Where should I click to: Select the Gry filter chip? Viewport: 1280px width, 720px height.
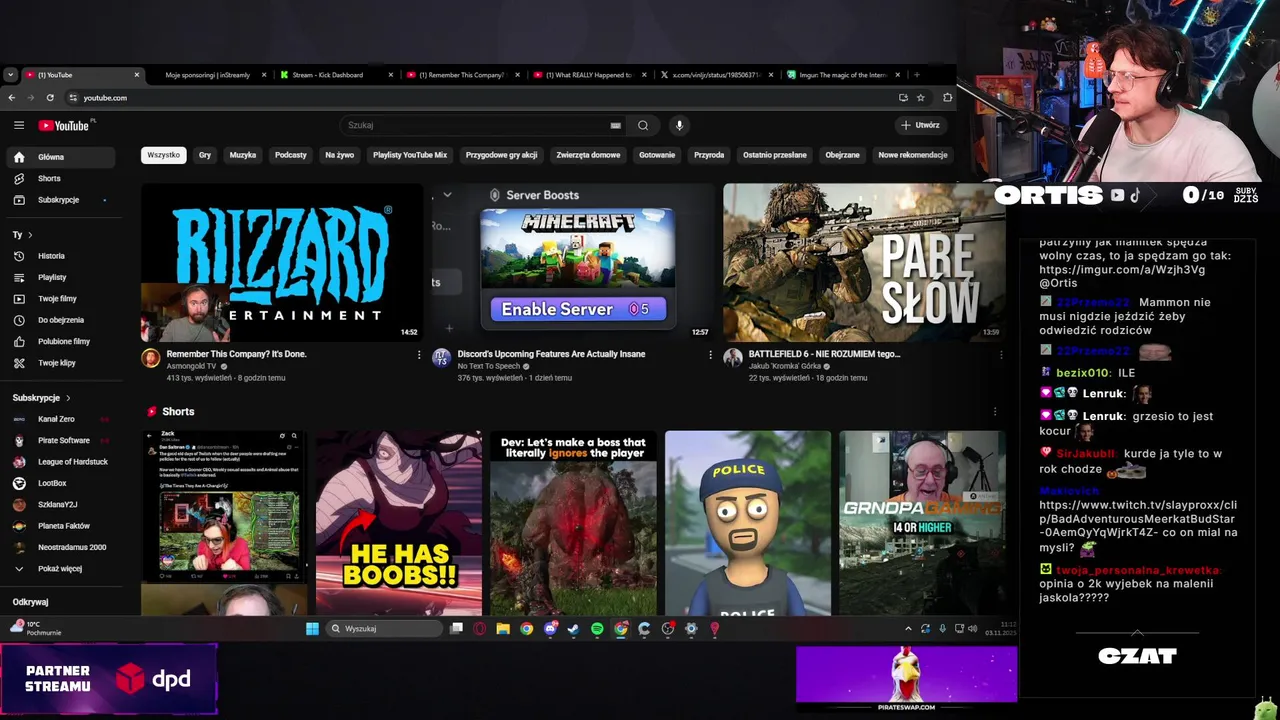point(205,155)
